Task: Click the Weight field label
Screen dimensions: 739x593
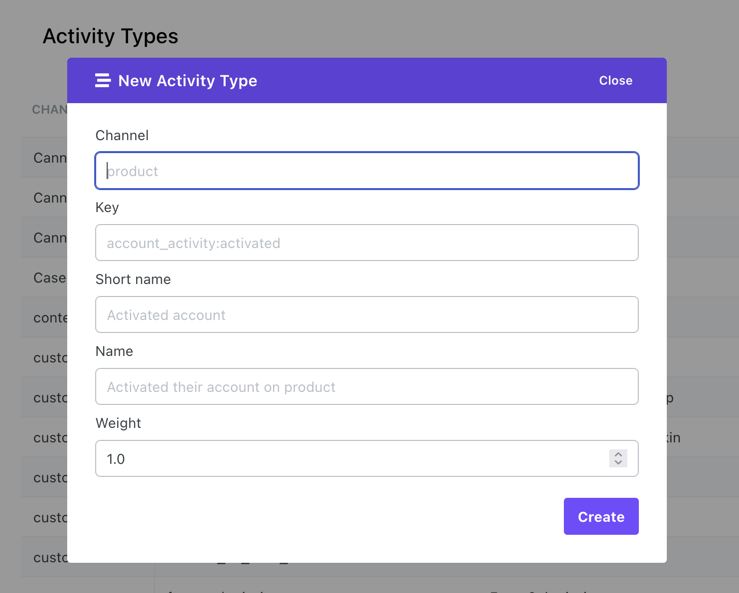Action: 118,423
